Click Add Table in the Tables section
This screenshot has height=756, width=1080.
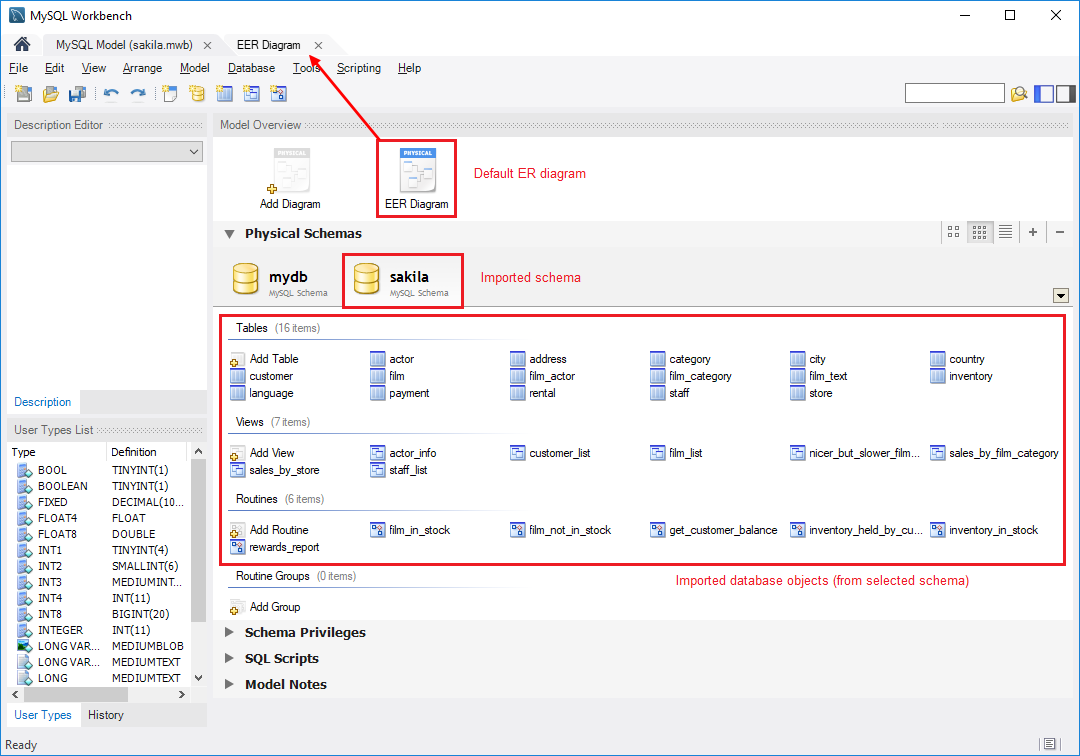point(273,359)
